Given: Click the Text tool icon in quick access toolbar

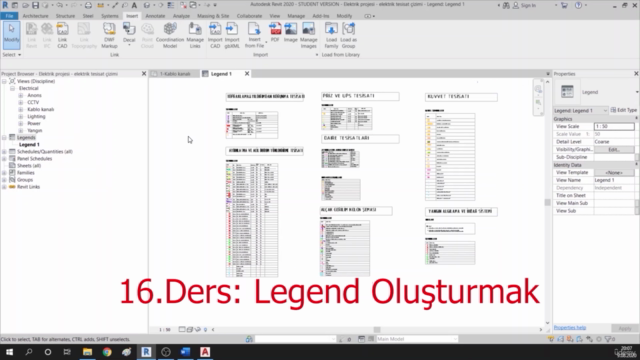Looking at the screenshot, I should (134, 5).
